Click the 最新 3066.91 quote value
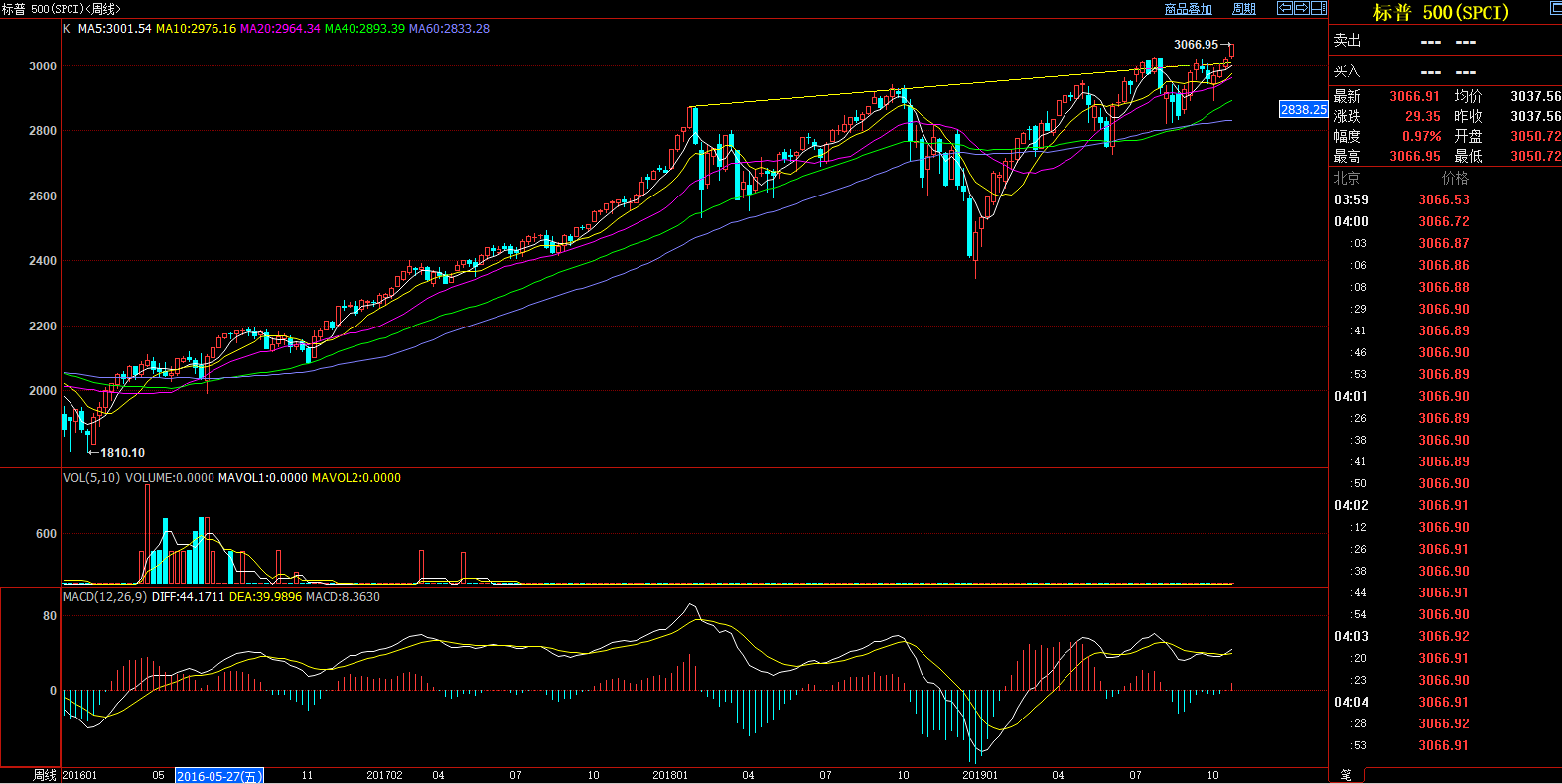Image resolution: width=1562 pixels, height=784 pixels. point(1414,96)
